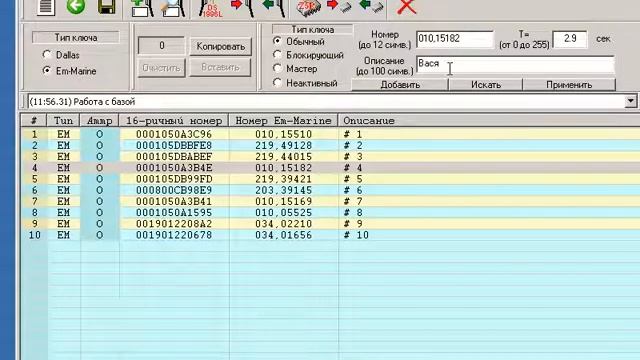Click the (11:56.31) Работа с базой log text

pyautogui.click(x=82, y=102)
